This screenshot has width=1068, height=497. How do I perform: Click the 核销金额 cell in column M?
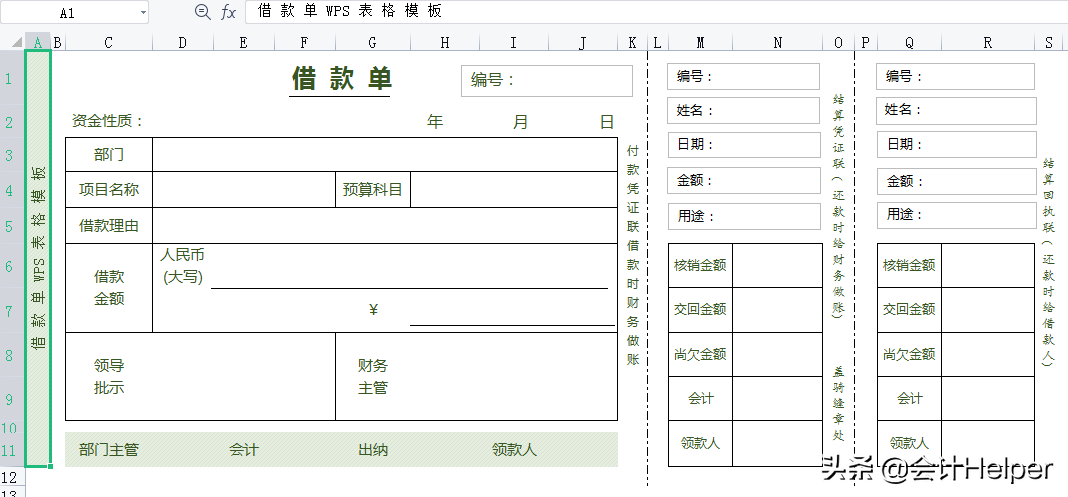pyautogui.click(x=700, y=265)
